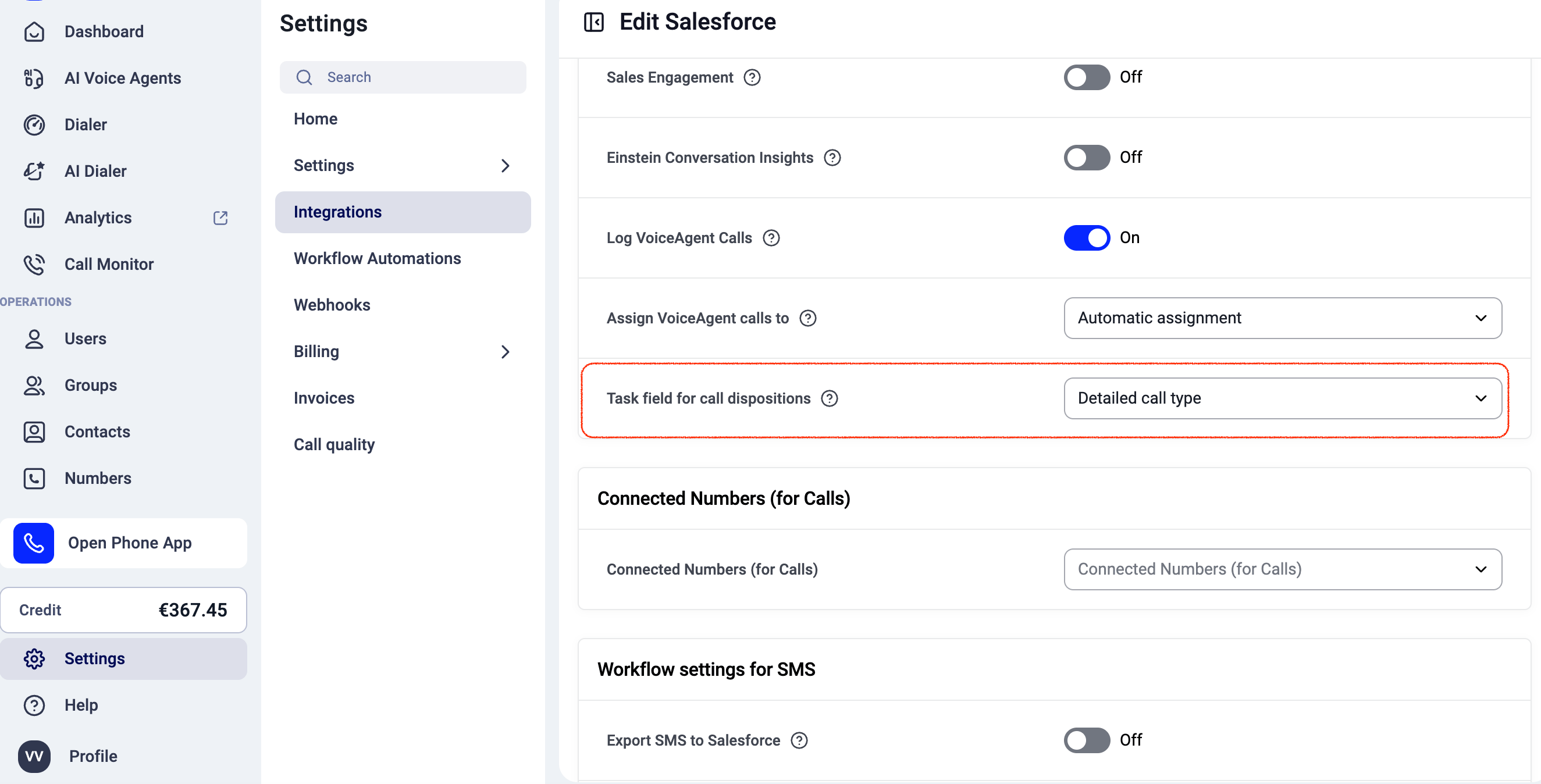The image size is (1541, 784).
Task: Go to Webhooks settings item
Action: [x=332, y=305]
